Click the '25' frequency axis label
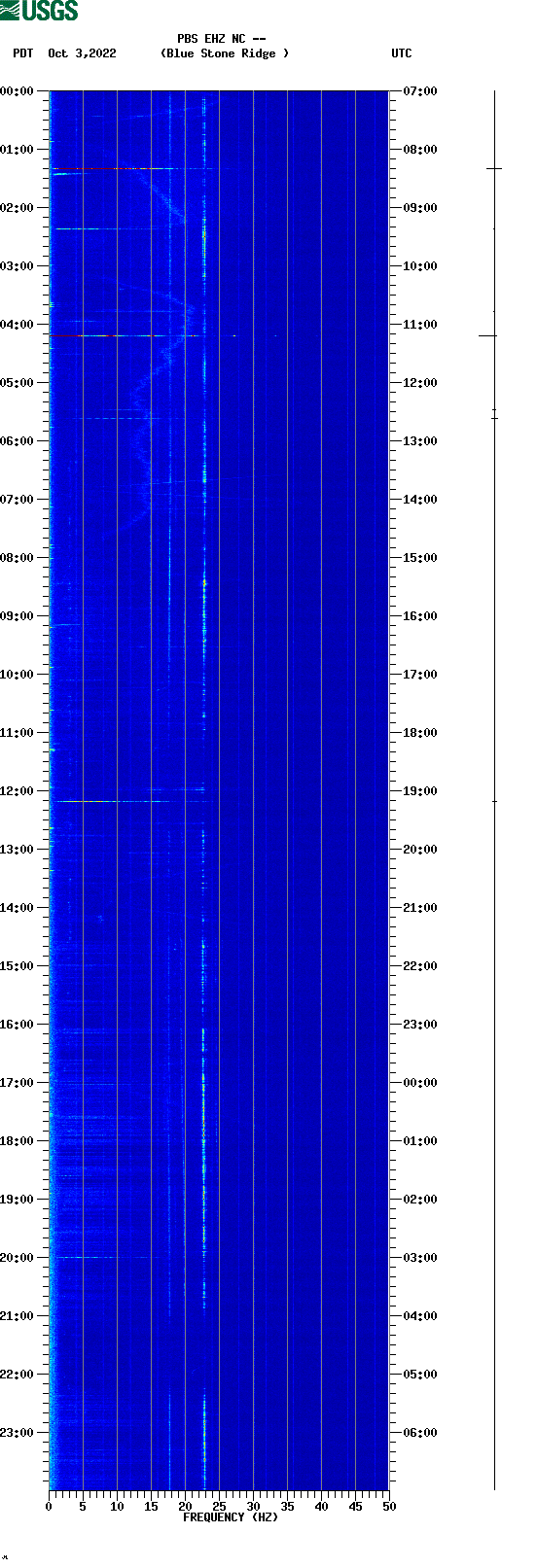 219,1507
